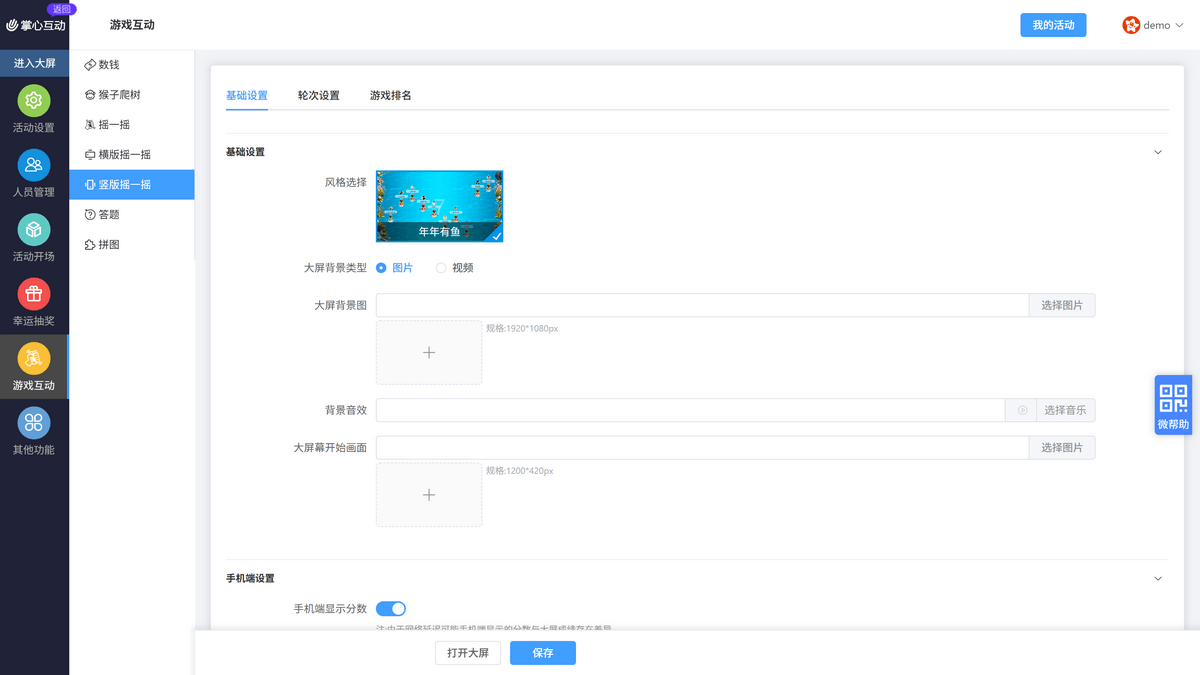Focus the 大屏幕开始画面 input field
This screenshot has height=675, width=1200.
click(702, 447)
